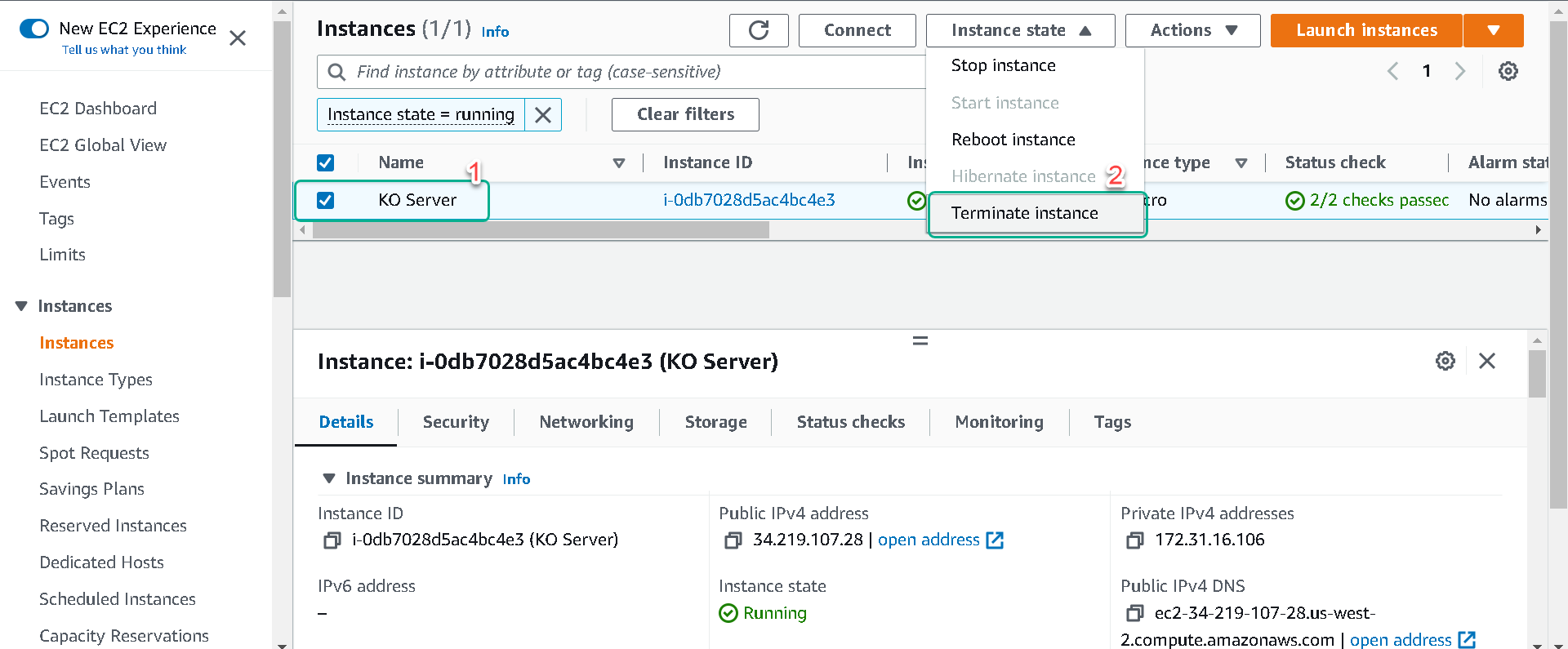Click the Running state check icon
This screenshot has width=1568, height=649.
(x=728, y=613)
